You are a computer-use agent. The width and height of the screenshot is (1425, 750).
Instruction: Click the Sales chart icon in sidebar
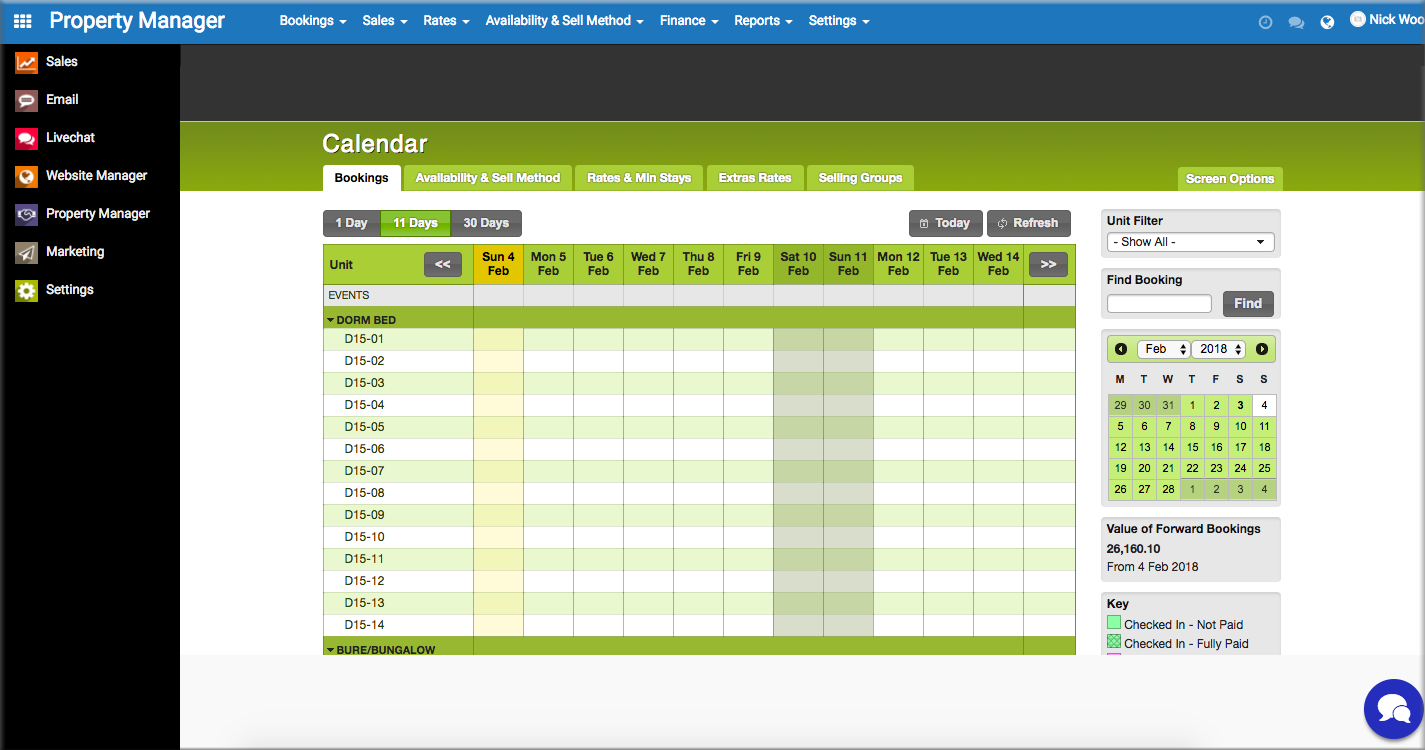click(27, 62)
